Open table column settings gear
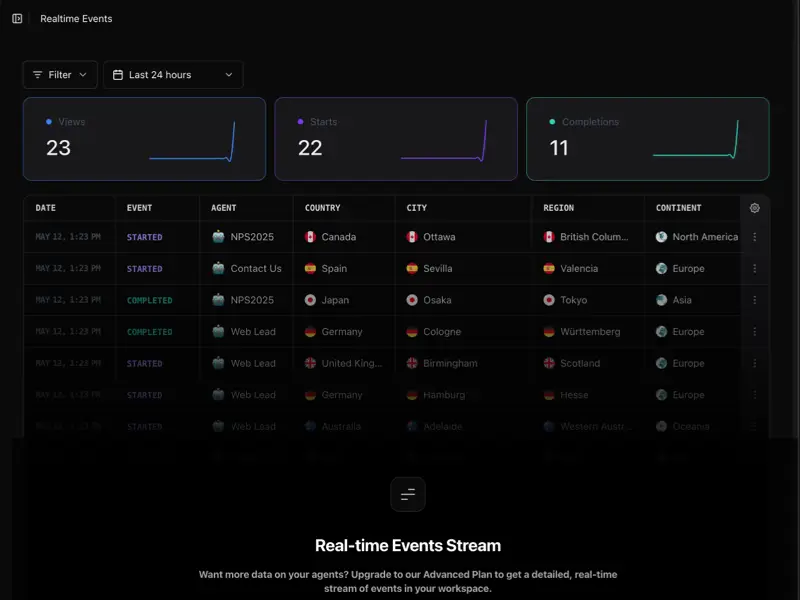Viewport: 800px width, 600px height. [755, 208]
